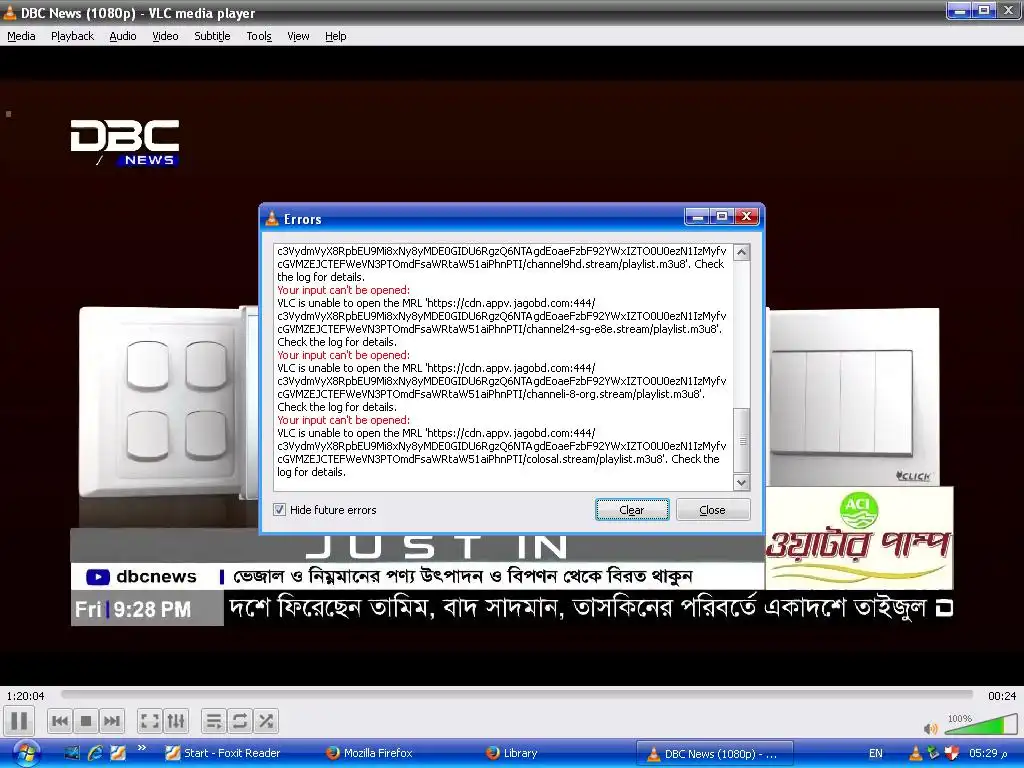Click green arrow tray icon
Screen dimensions: 1024x768
pos(933,754)
